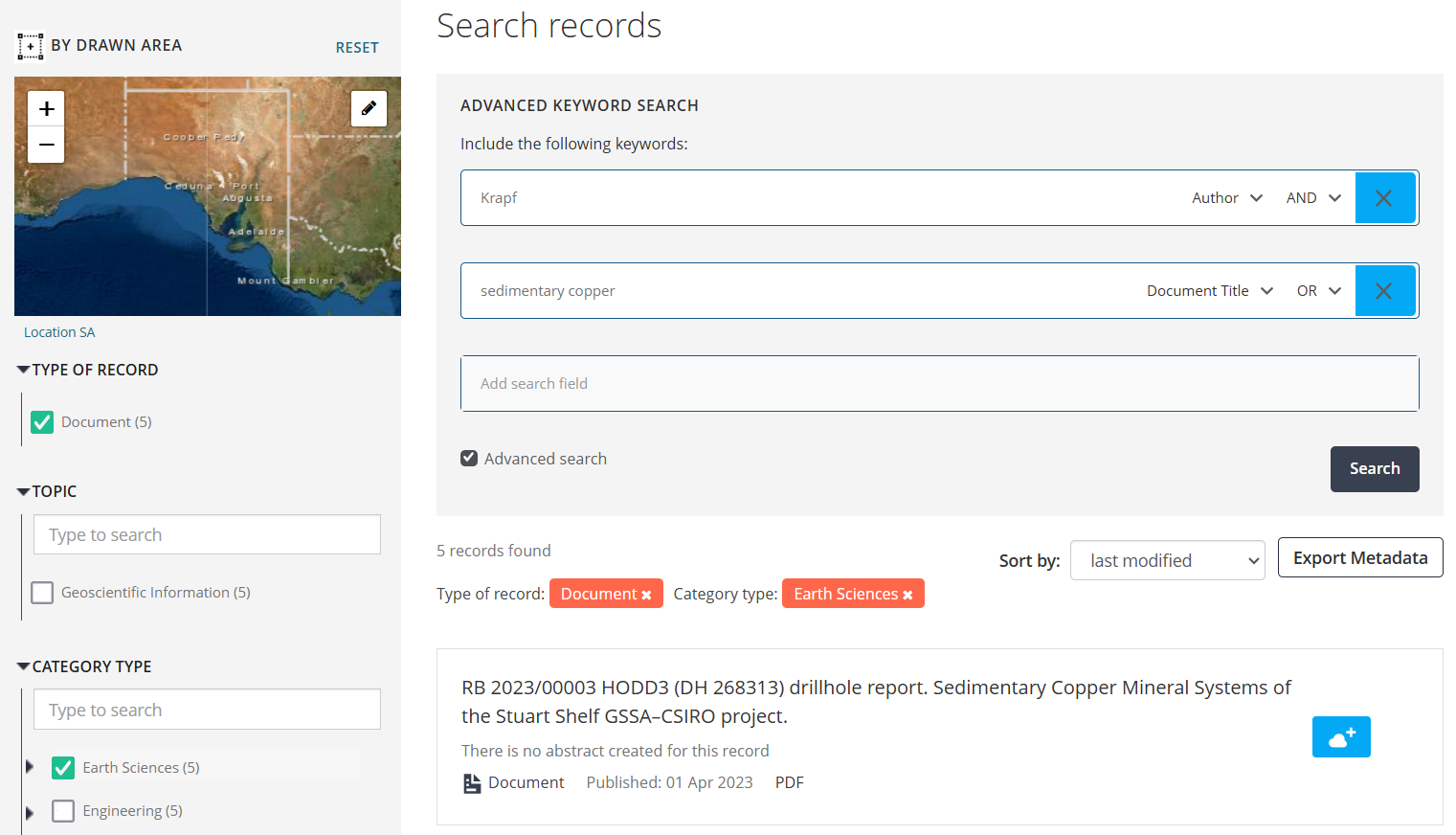1456x835 pixels.
Task: Click the document icon in the HODD3 record
Action: click(472, 783)
